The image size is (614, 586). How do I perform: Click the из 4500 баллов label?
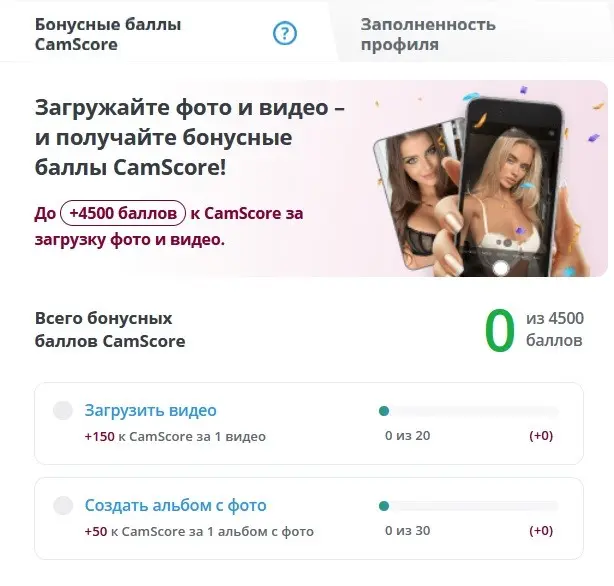tap(555, 329)
